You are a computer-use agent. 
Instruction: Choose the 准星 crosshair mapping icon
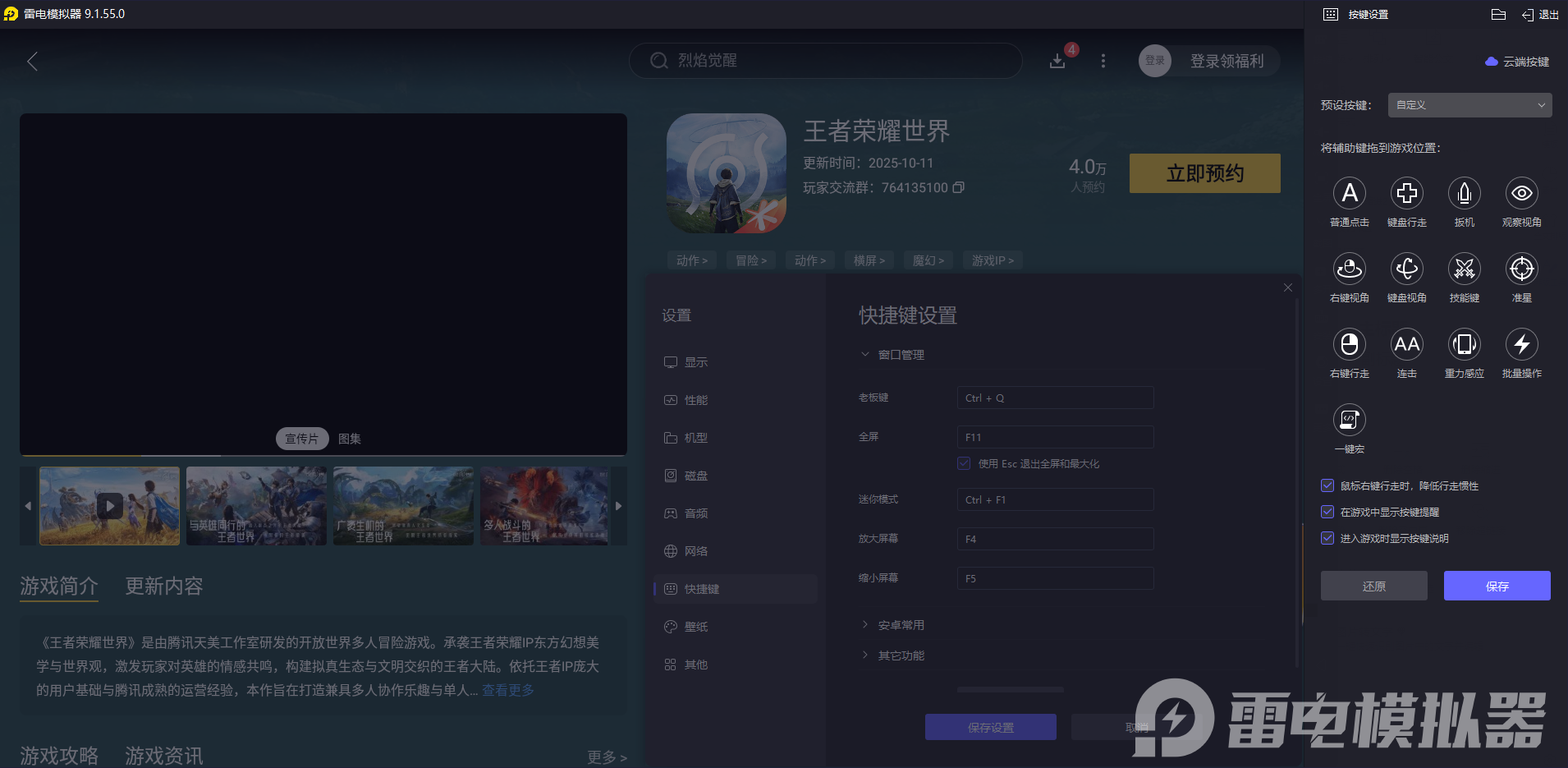tap(1521, 269)
